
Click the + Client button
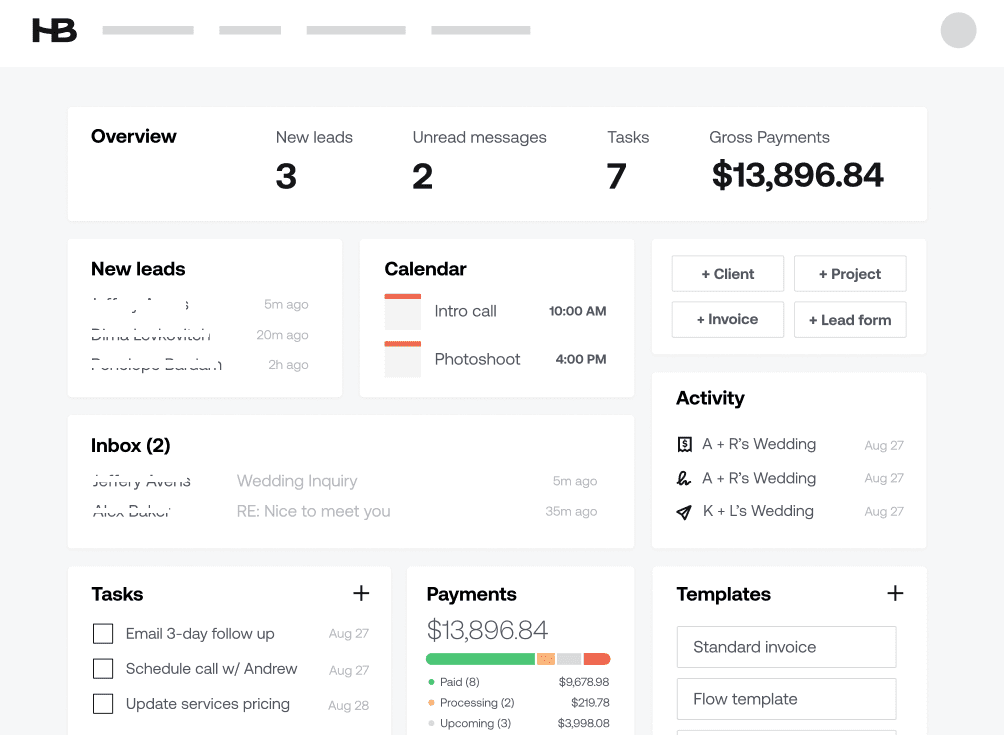tap(727, 274)
